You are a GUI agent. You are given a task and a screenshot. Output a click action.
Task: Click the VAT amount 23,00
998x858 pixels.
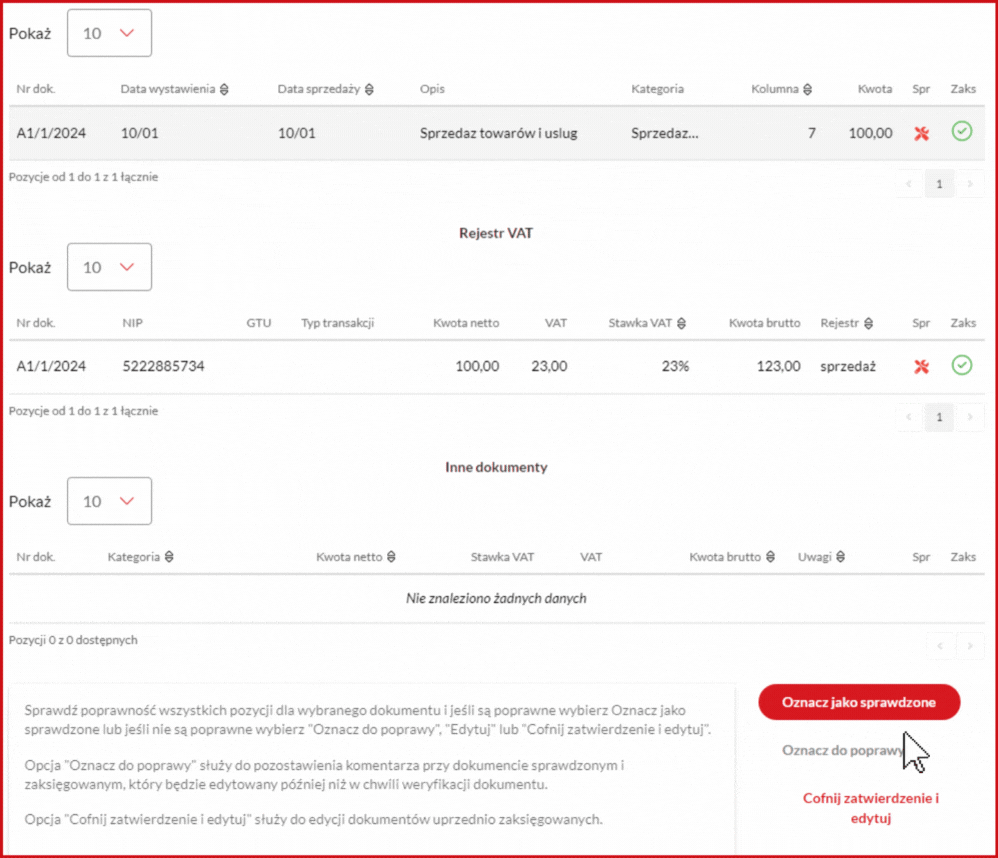[x=549, y=367]
